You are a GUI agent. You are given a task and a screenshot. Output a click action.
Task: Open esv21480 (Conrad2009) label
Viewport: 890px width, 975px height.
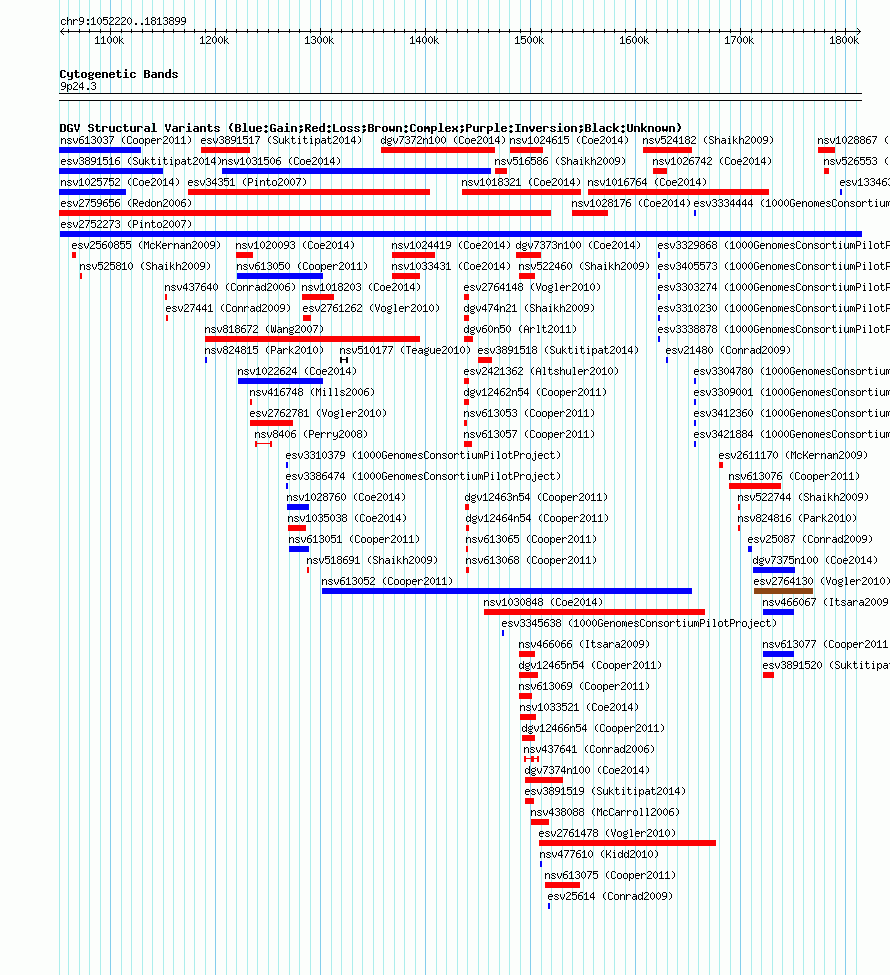coord(728,351)
